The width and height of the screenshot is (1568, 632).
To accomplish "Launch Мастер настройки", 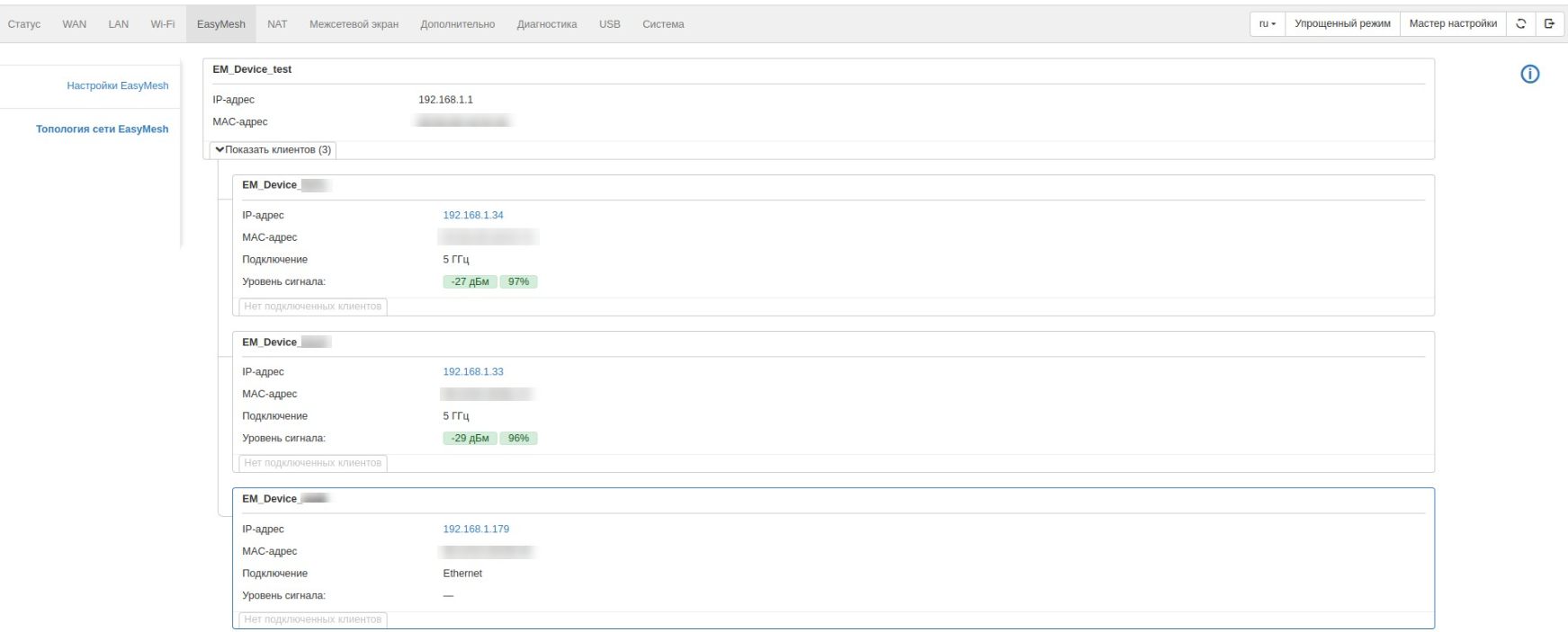I will [1453, 24].
